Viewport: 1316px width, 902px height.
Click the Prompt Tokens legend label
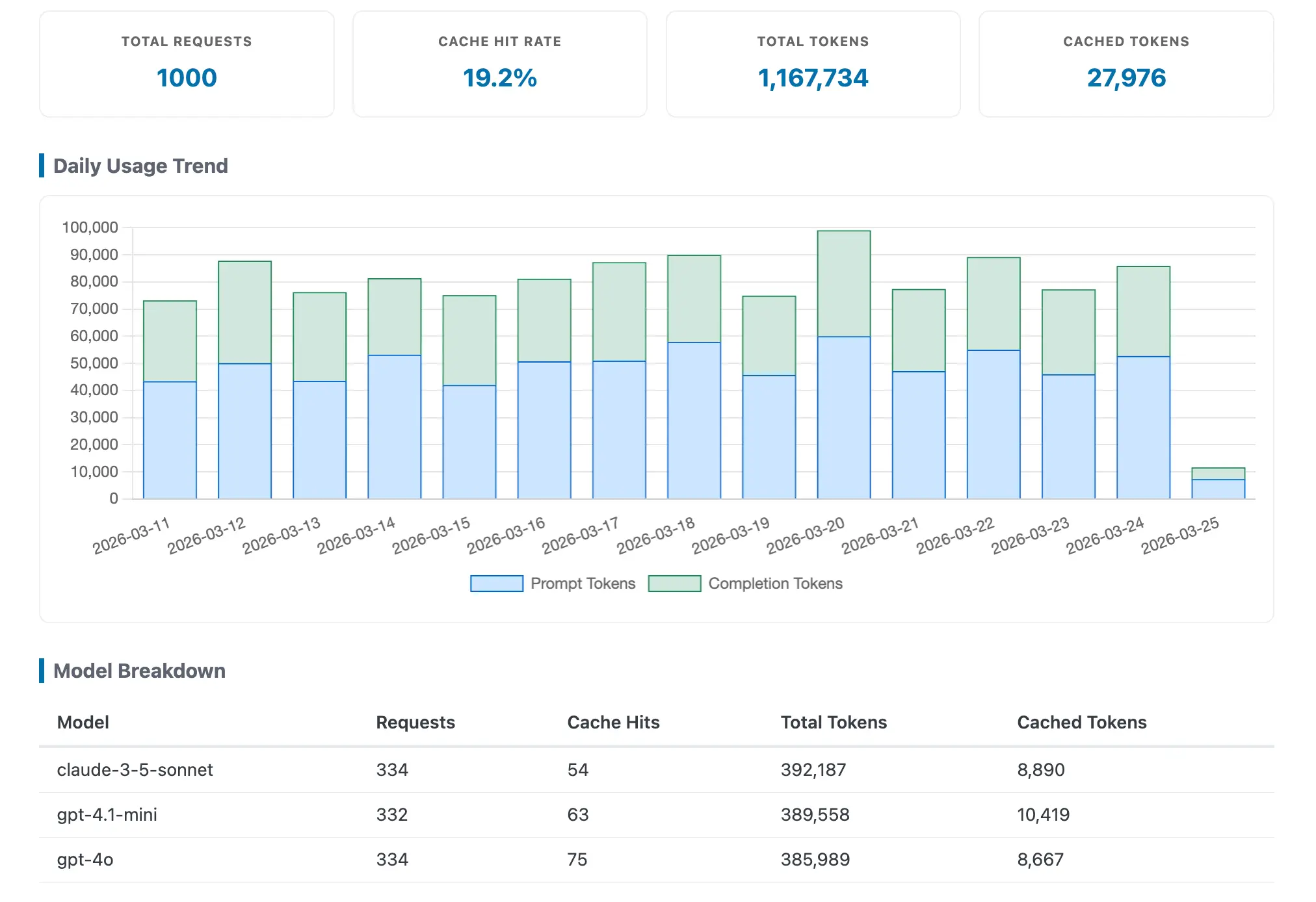(x=583, y=584)
